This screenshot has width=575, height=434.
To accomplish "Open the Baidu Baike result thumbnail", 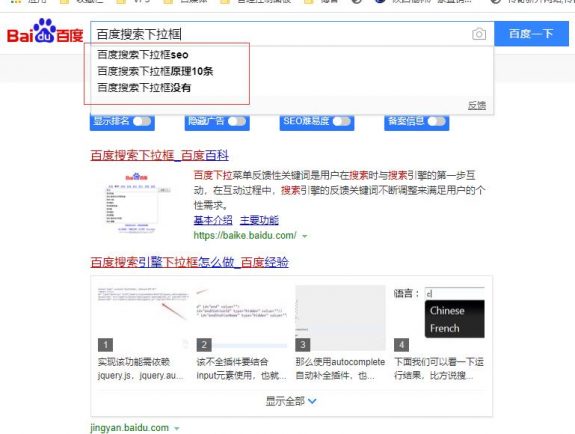I will (x=137, y=203).
